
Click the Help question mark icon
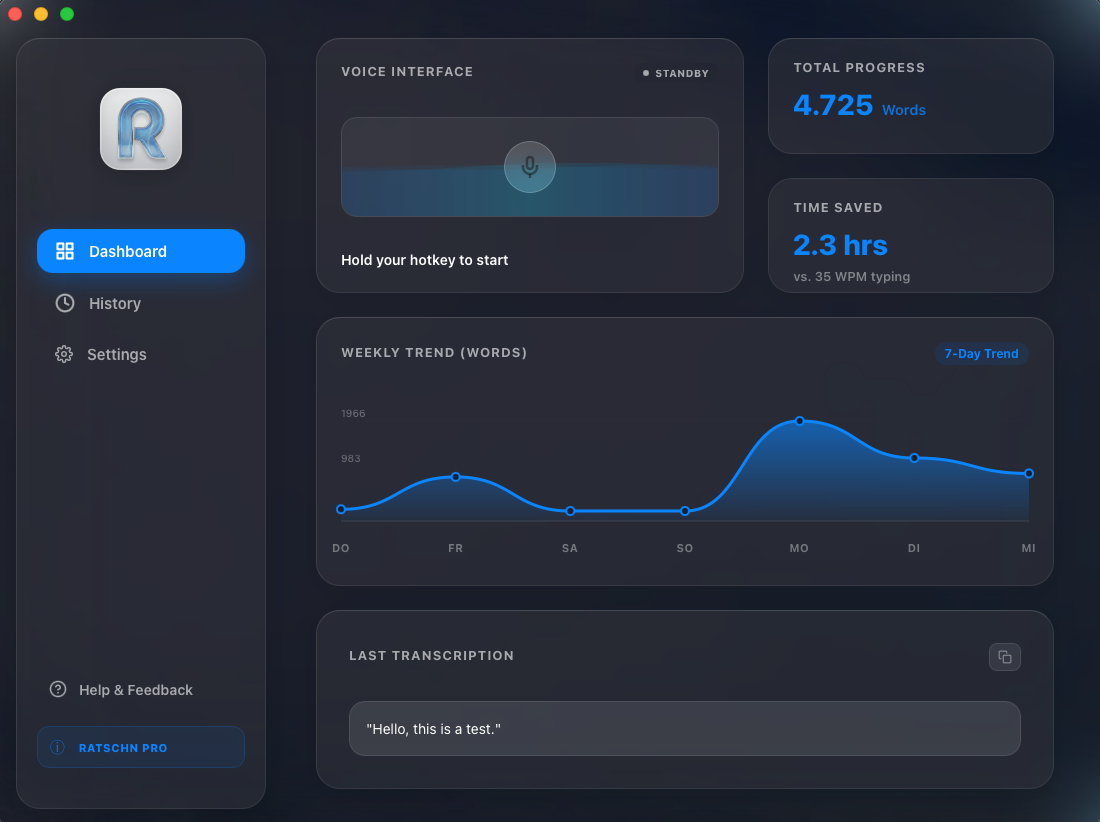pyautogui.click(x=58, y=689)
